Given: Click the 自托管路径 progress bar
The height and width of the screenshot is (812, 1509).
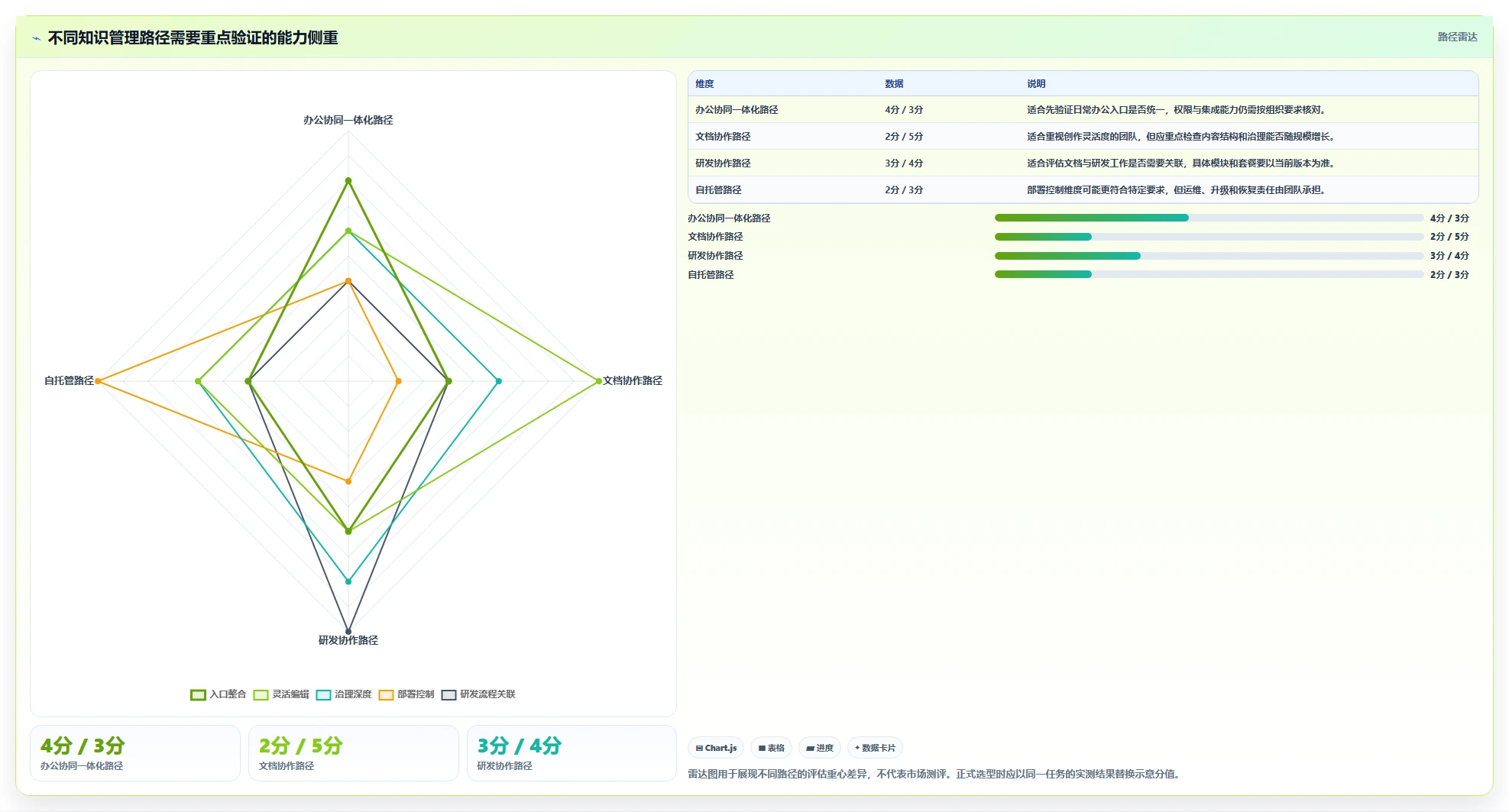Looking at the screenshot, I should (x=1209, y=274).
